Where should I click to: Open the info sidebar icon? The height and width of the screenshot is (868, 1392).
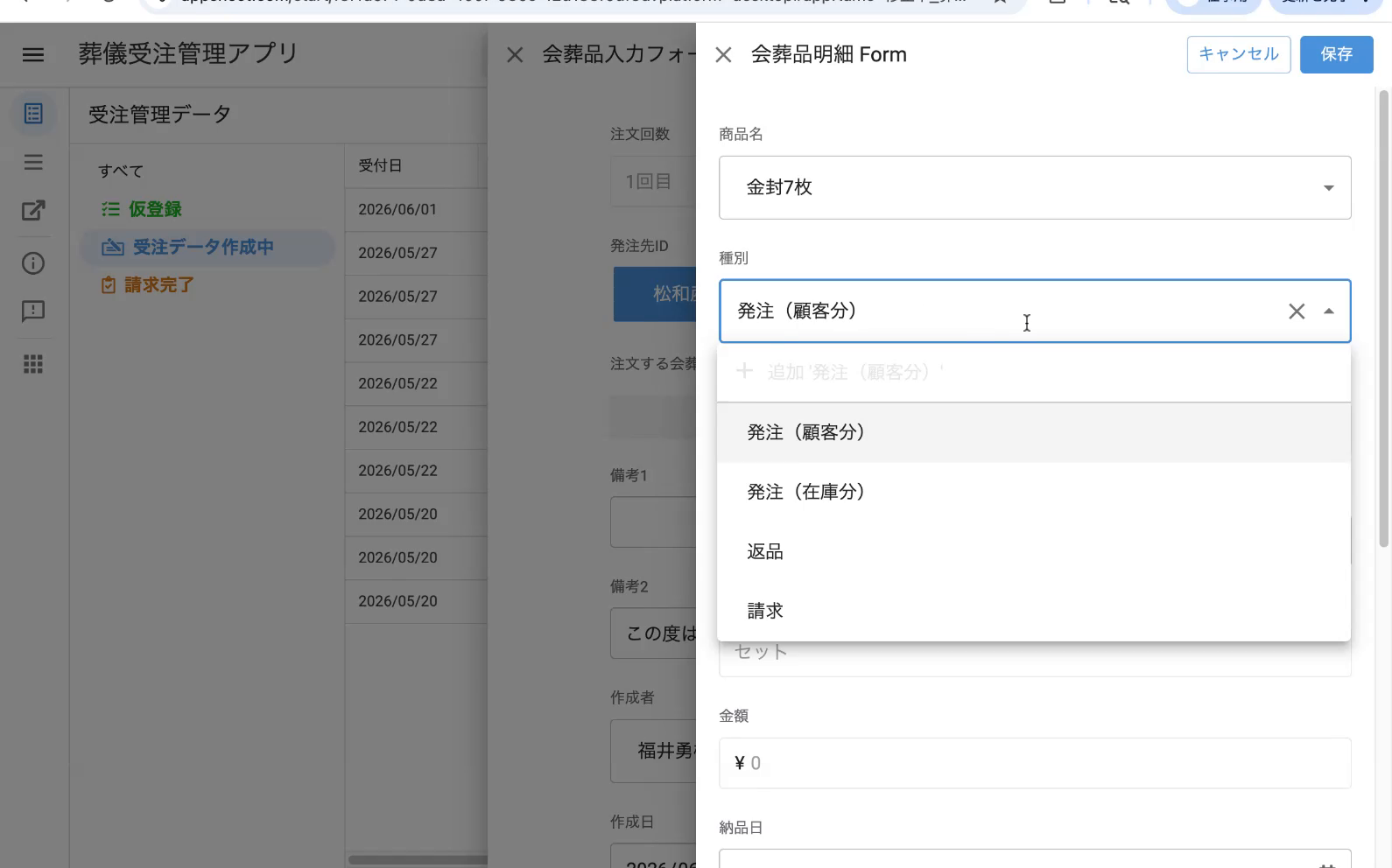pyautogui.click(x=33, y=263)
